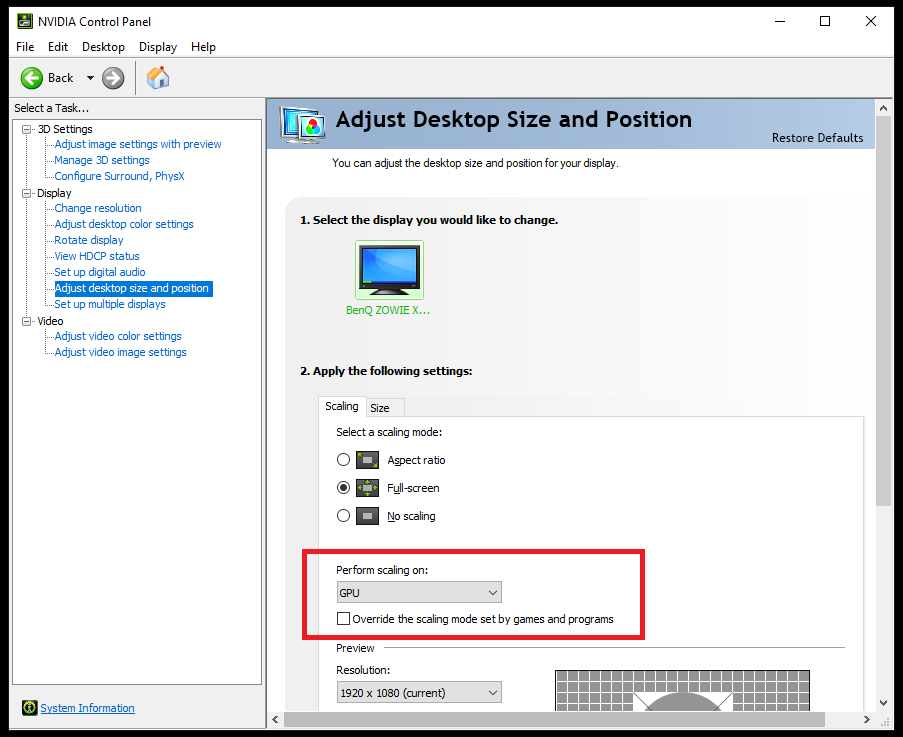The image size is (903, 737).
Task: Open the Perform scaling on dropdown
Action: 419,593
